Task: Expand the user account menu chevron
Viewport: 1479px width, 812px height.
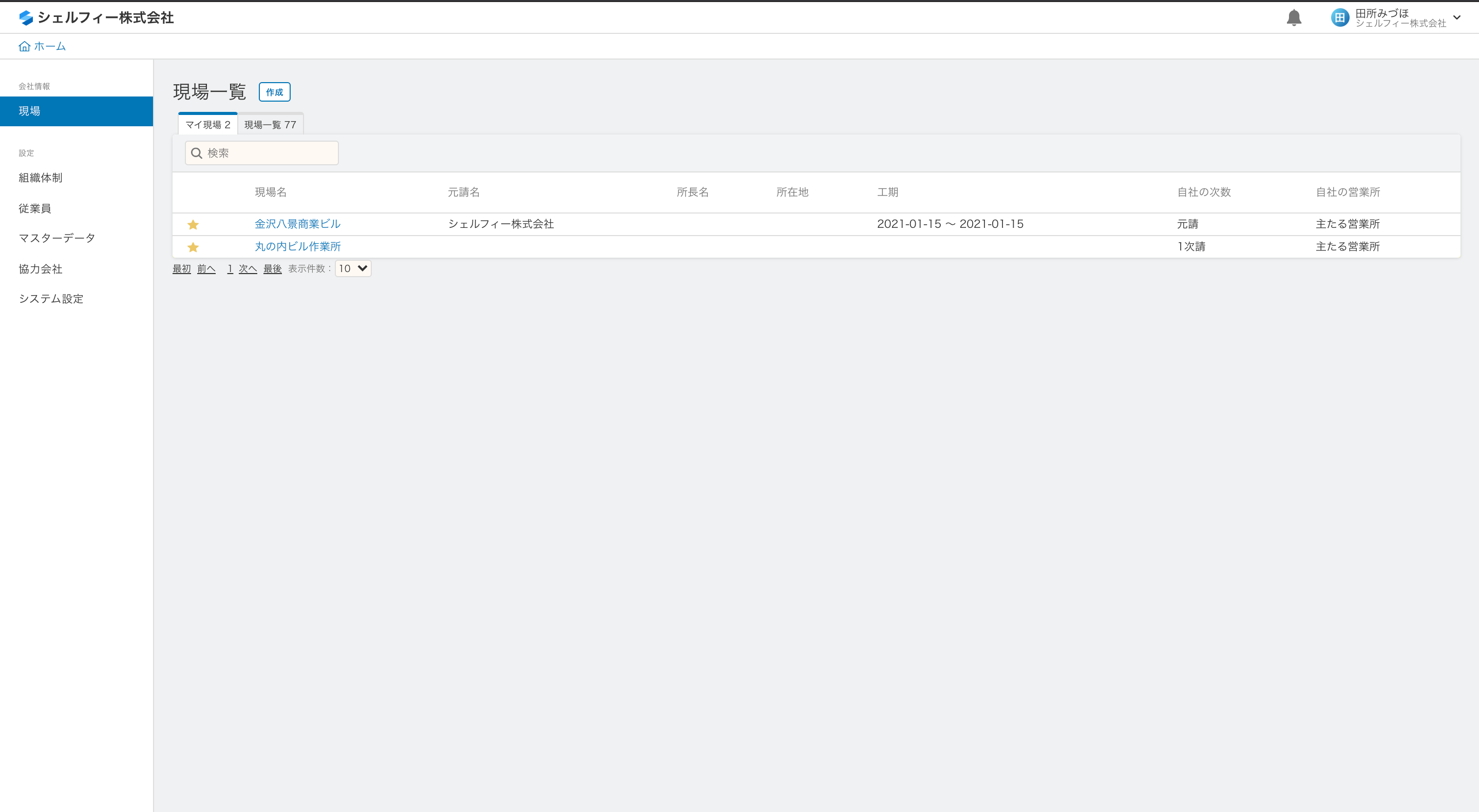Action: pos(1456,18)
